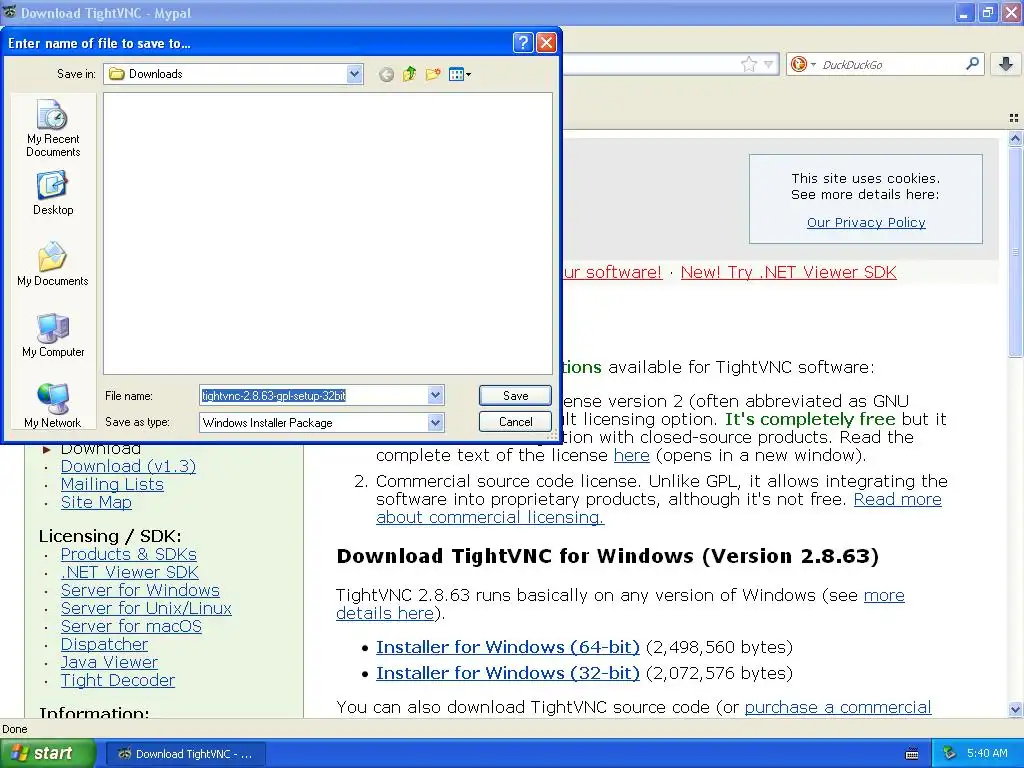
Task: Click Save button in dialog
Action: click(x=515, y=395)
